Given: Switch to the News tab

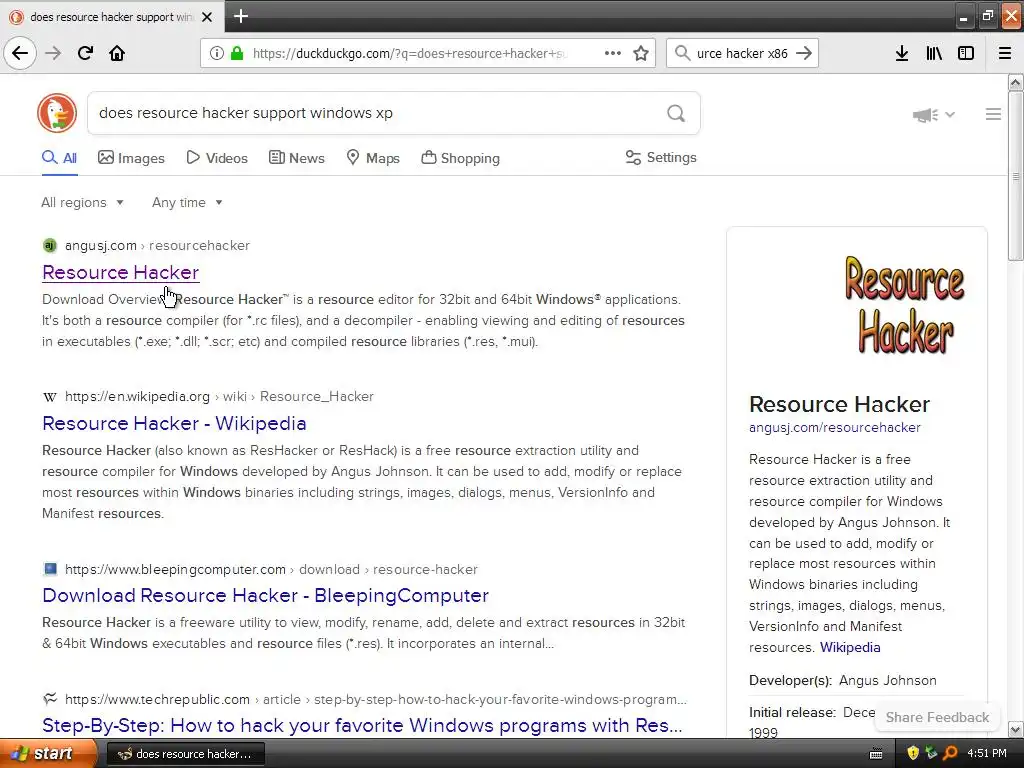Looking at the screenshot, I should 296,158.
